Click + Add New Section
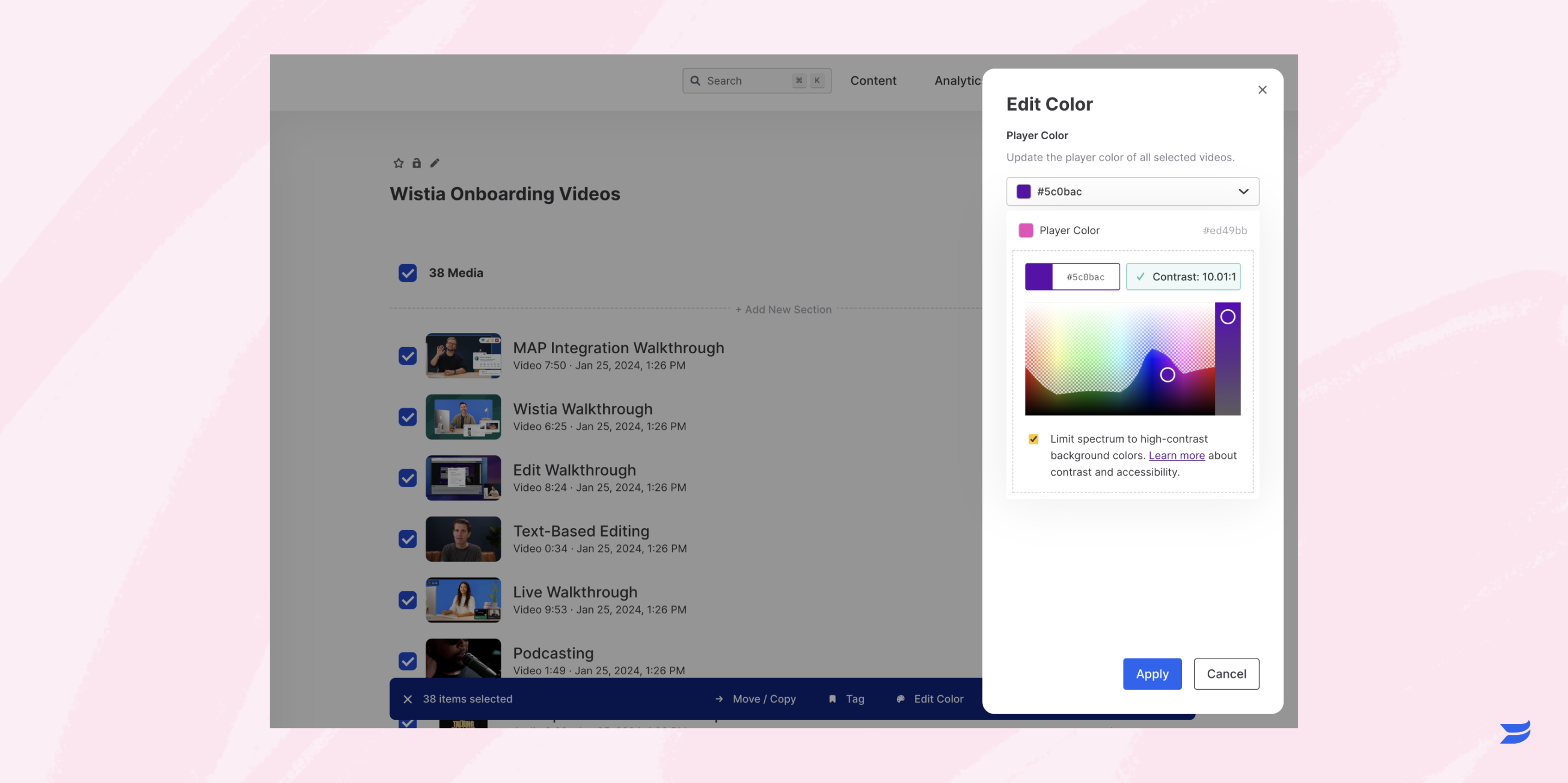The width and height of the screenshot is (1568, 783). pyautogui.click(x=783, y=309)
